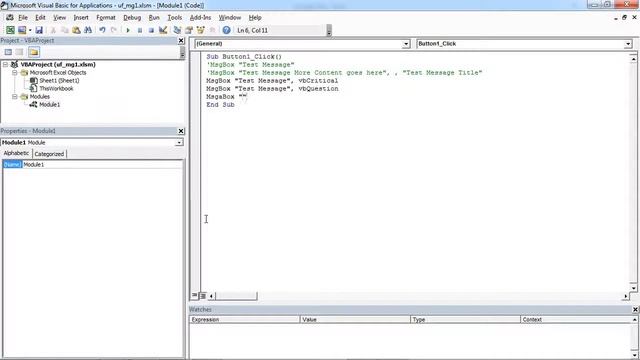Click the Reset stop icon

[x=151, y=30]
